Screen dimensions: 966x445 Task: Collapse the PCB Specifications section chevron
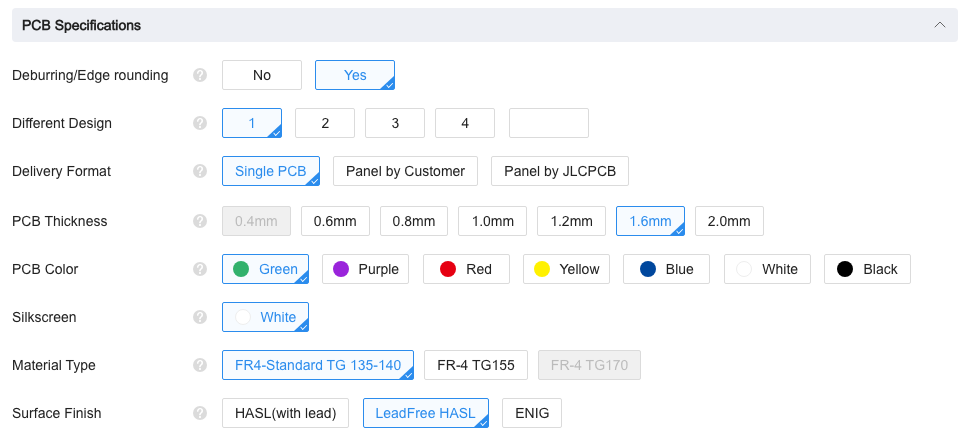(x=938, y=25)
